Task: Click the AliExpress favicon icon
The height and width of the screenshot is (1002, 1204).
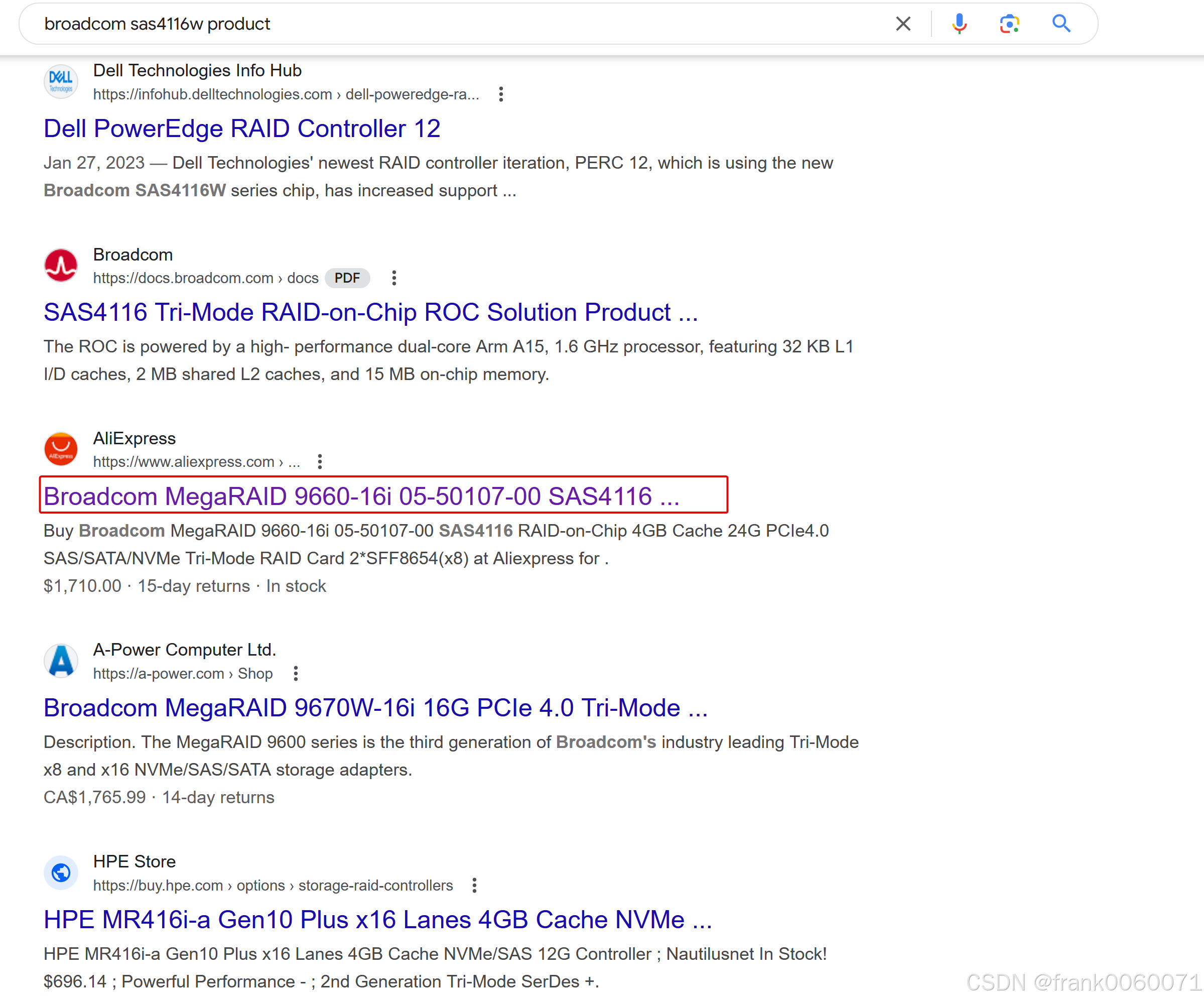Action: pyautogui.click(x=61, y=449)
